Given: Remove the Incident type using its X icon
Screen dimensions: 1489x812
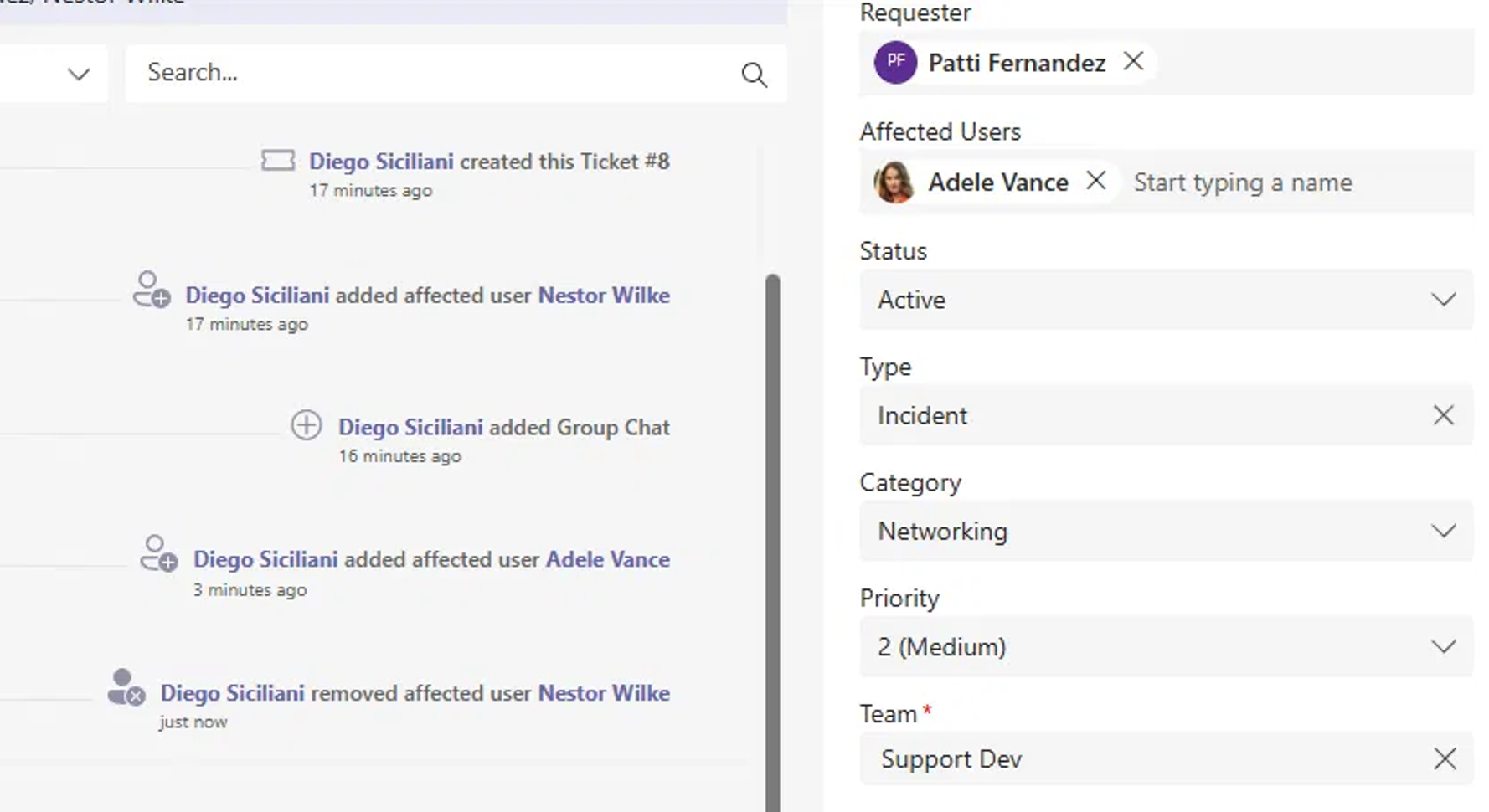Looking at the screenshot, I should click(x=1444, y=415).
